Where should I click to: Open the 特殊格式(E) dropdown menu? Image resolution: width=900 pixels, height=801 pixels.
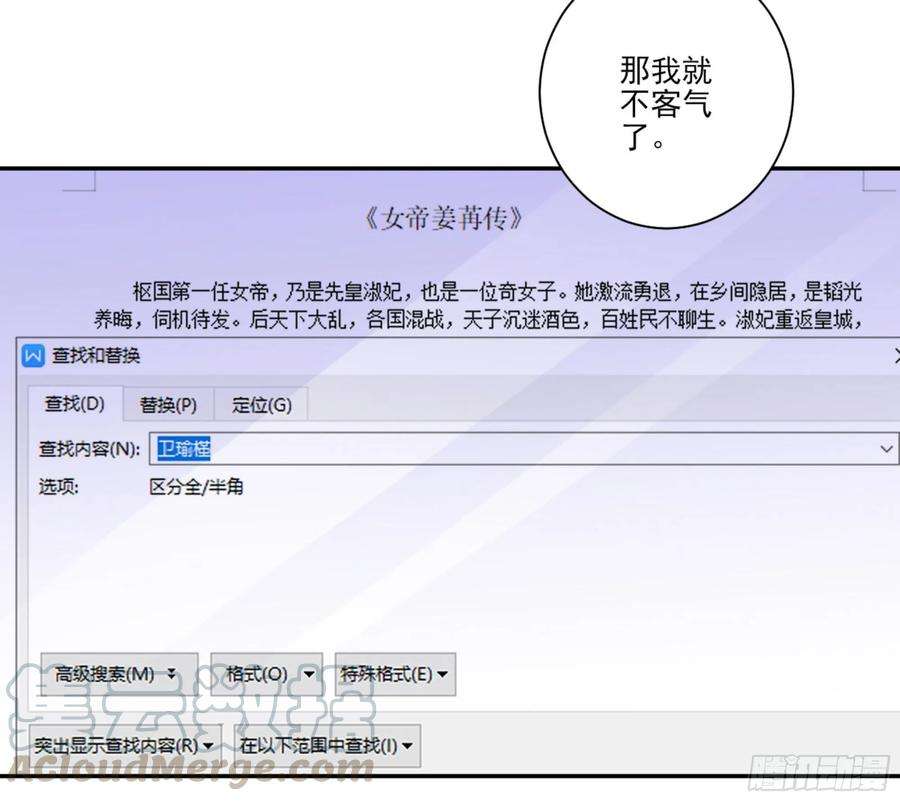pos(395,674)
